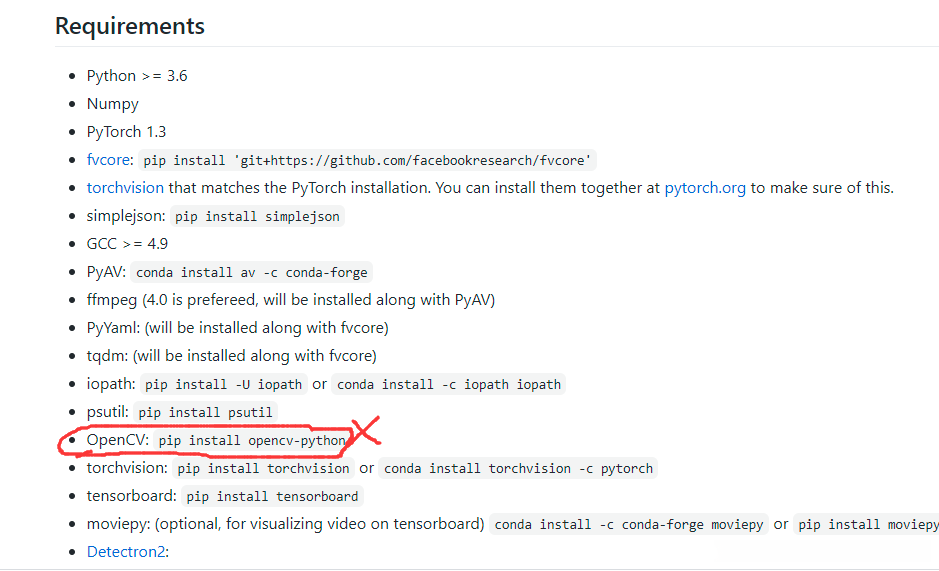The width and height of the screenshot is (939, 571).
Task: Click the "pip install psutil" command
Action: point(205,412)
